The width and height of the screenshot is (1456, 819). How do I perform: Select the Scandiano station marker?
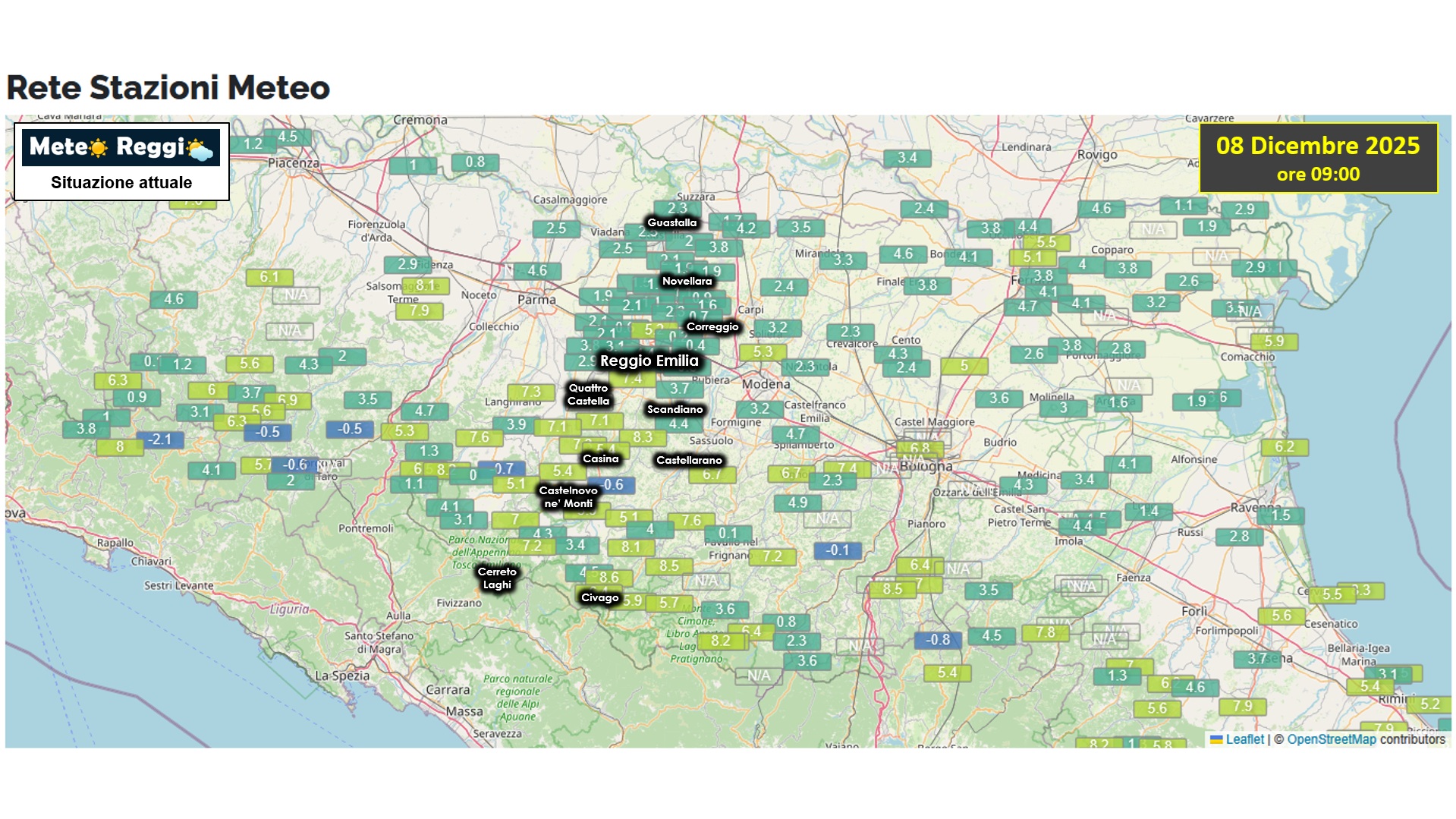click(675, 409)
